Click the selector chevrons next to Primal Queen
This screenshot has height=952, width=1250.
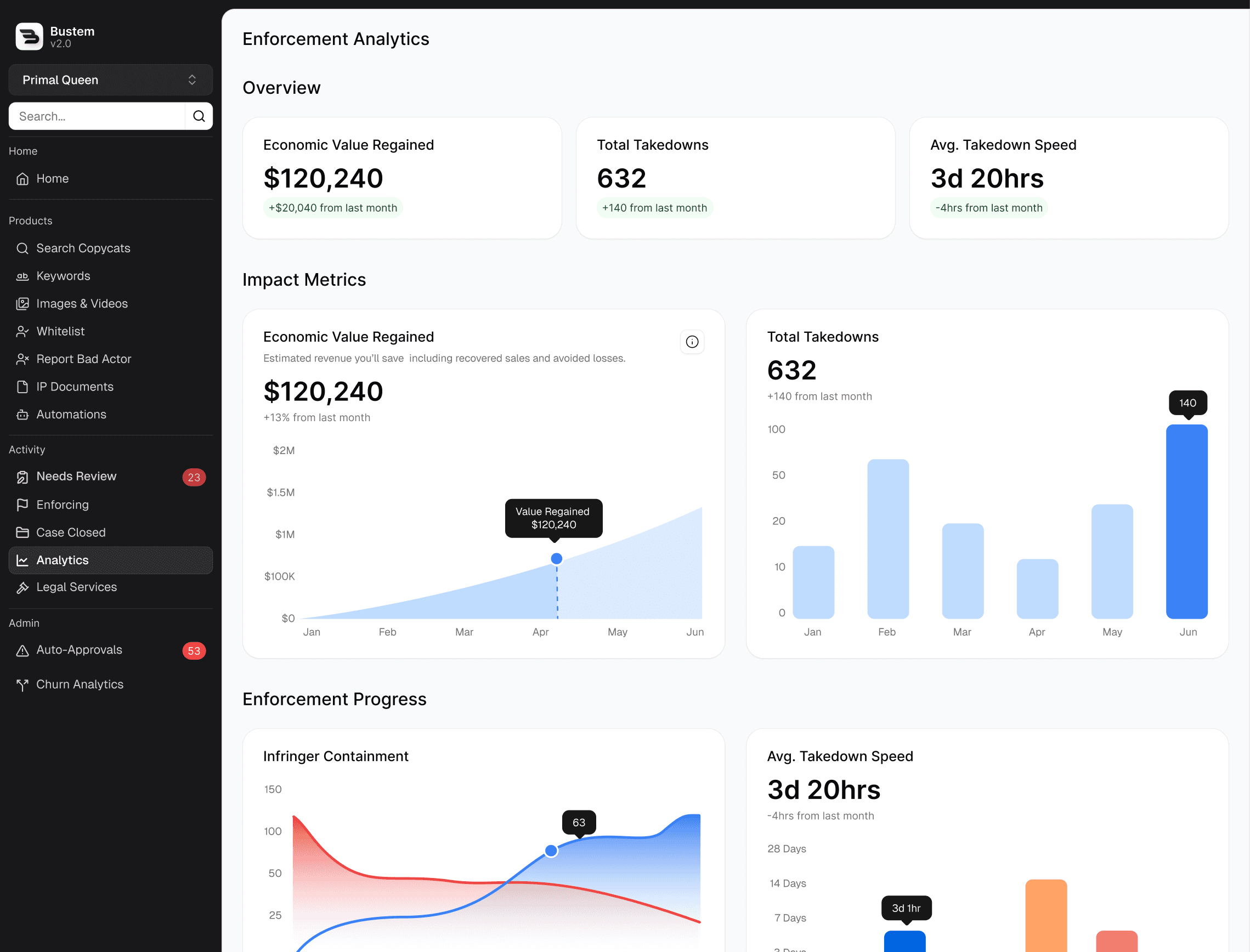192,80
